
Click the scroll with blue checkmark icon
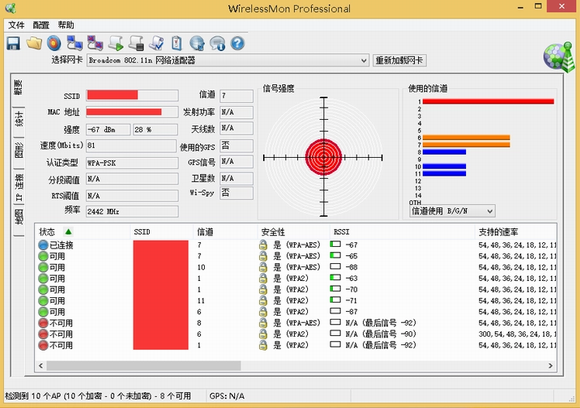tap(156, 43)
